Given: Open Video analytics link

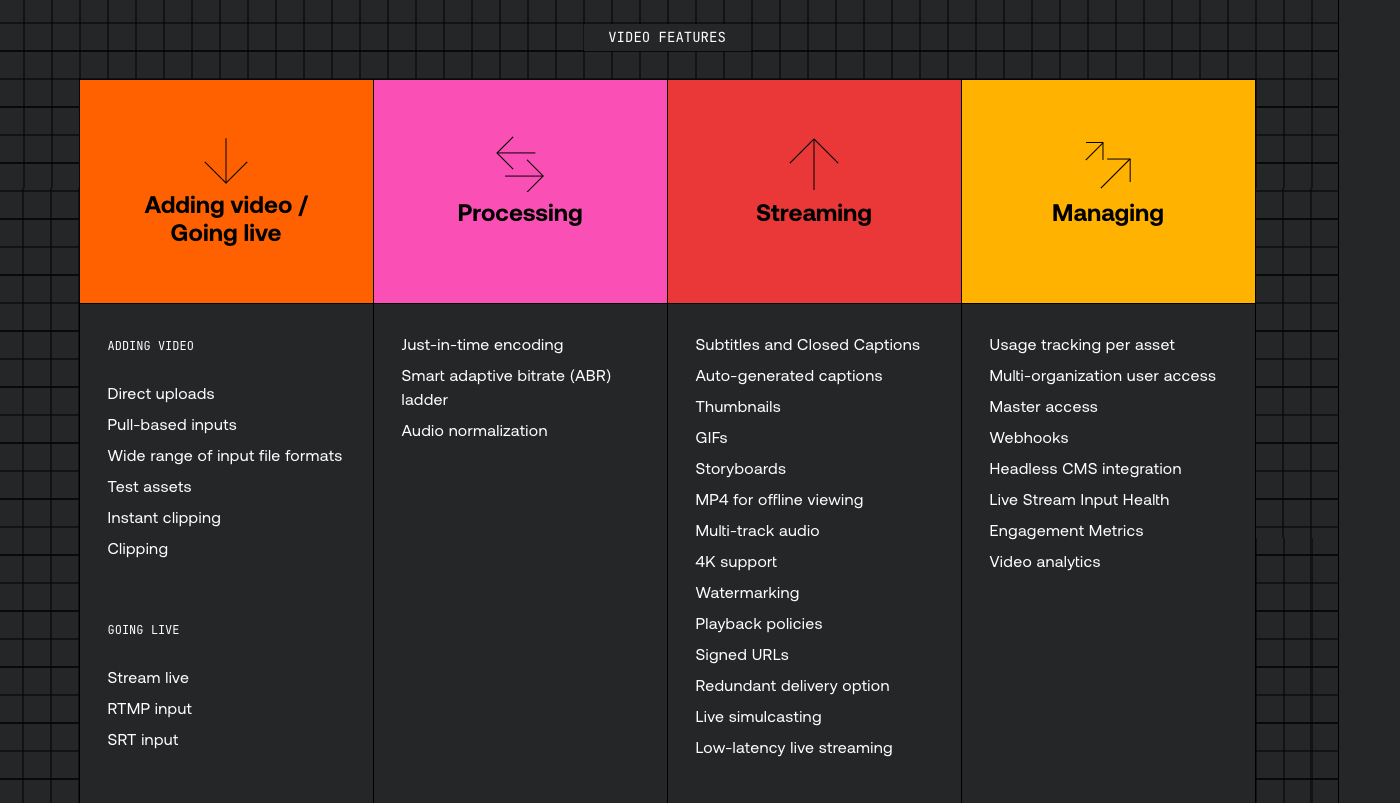Looking at the screenshot, I should [1045, 562].
